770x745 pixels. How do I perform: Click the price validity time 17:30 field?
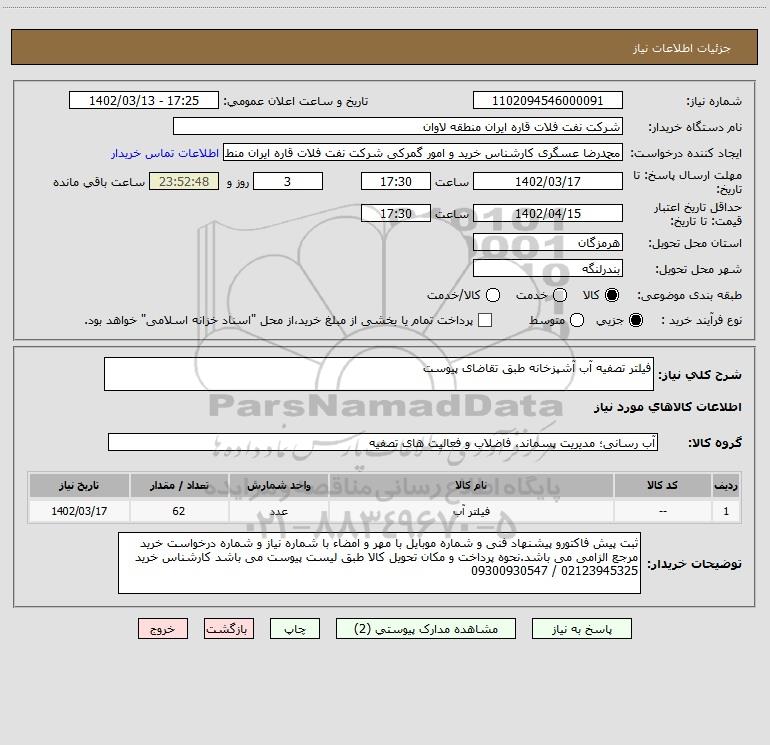[396, 213]
